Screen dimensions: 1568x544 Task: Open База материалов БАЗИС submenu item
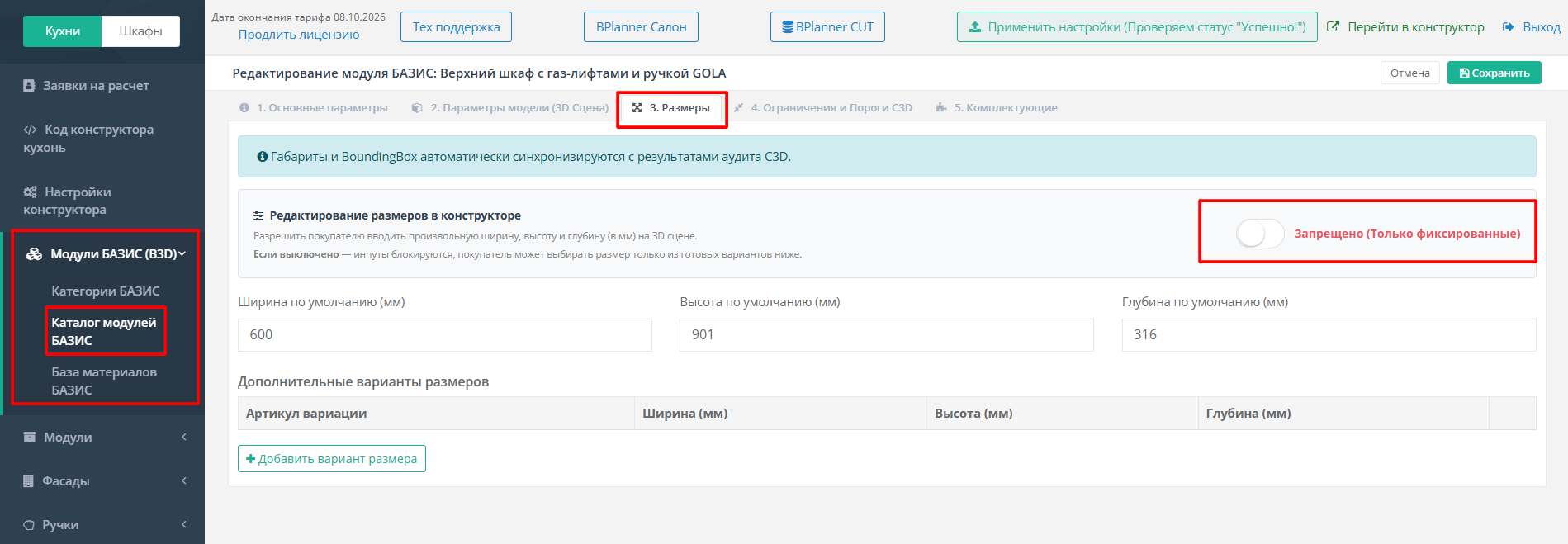click(x=104, y=381)
